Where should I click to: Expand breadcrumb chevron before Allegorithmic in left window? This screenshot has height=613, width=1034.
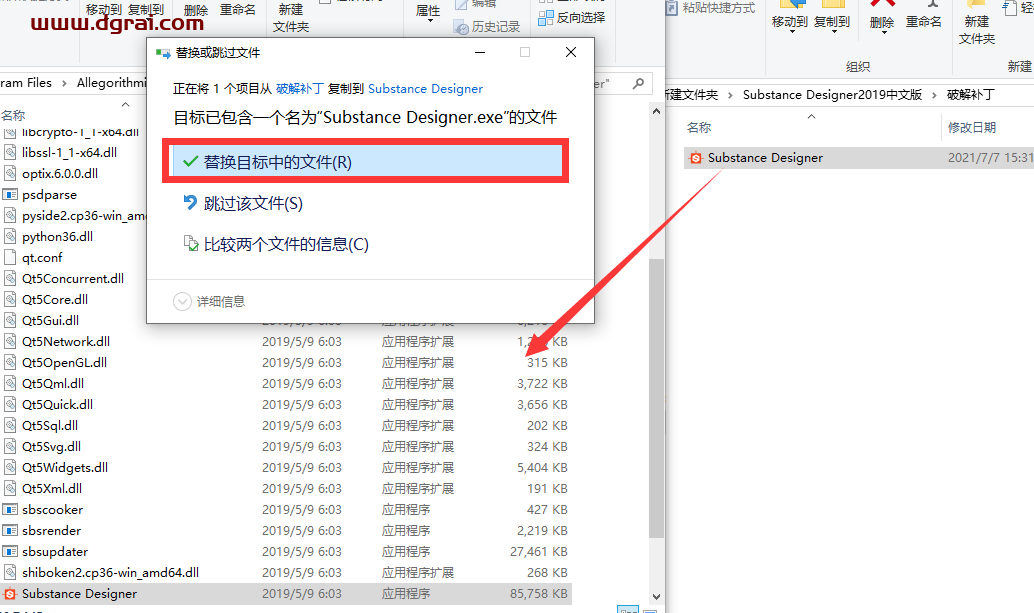tap(64, 83)
